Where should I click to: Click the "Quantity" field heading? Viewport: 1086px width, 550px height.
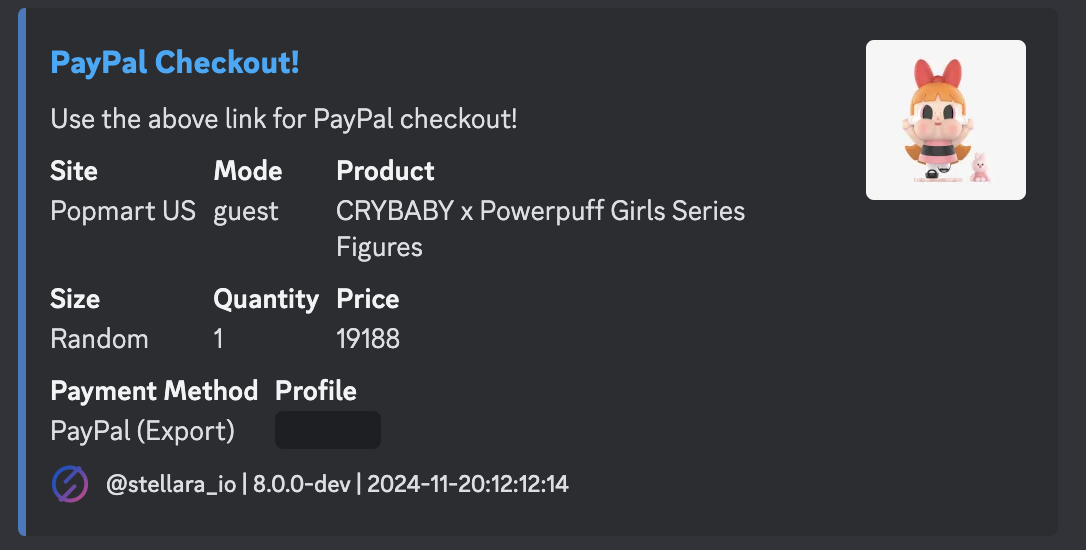pyautogui.click(x=266, y=299)
